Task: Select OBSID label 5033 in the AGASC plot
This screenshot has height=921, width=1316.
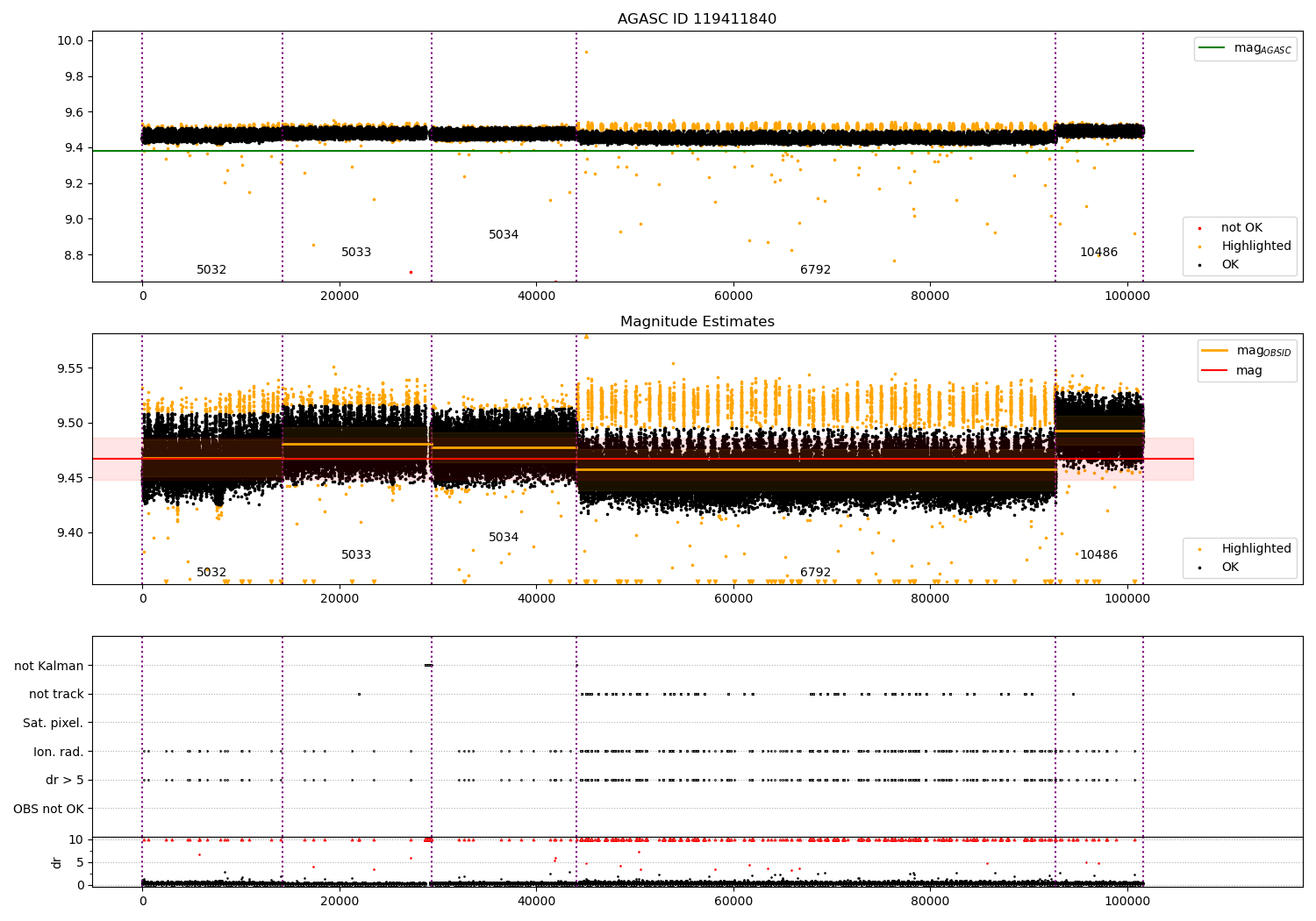Action: (x=356, y=253)
